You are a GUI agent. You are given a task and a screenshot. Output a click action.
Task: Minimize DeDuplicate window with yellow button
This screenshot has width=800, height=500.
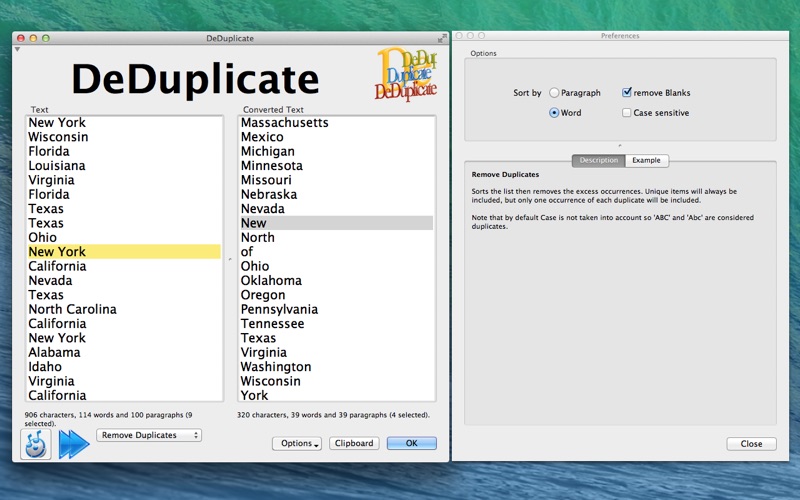[x=33, y=38]
